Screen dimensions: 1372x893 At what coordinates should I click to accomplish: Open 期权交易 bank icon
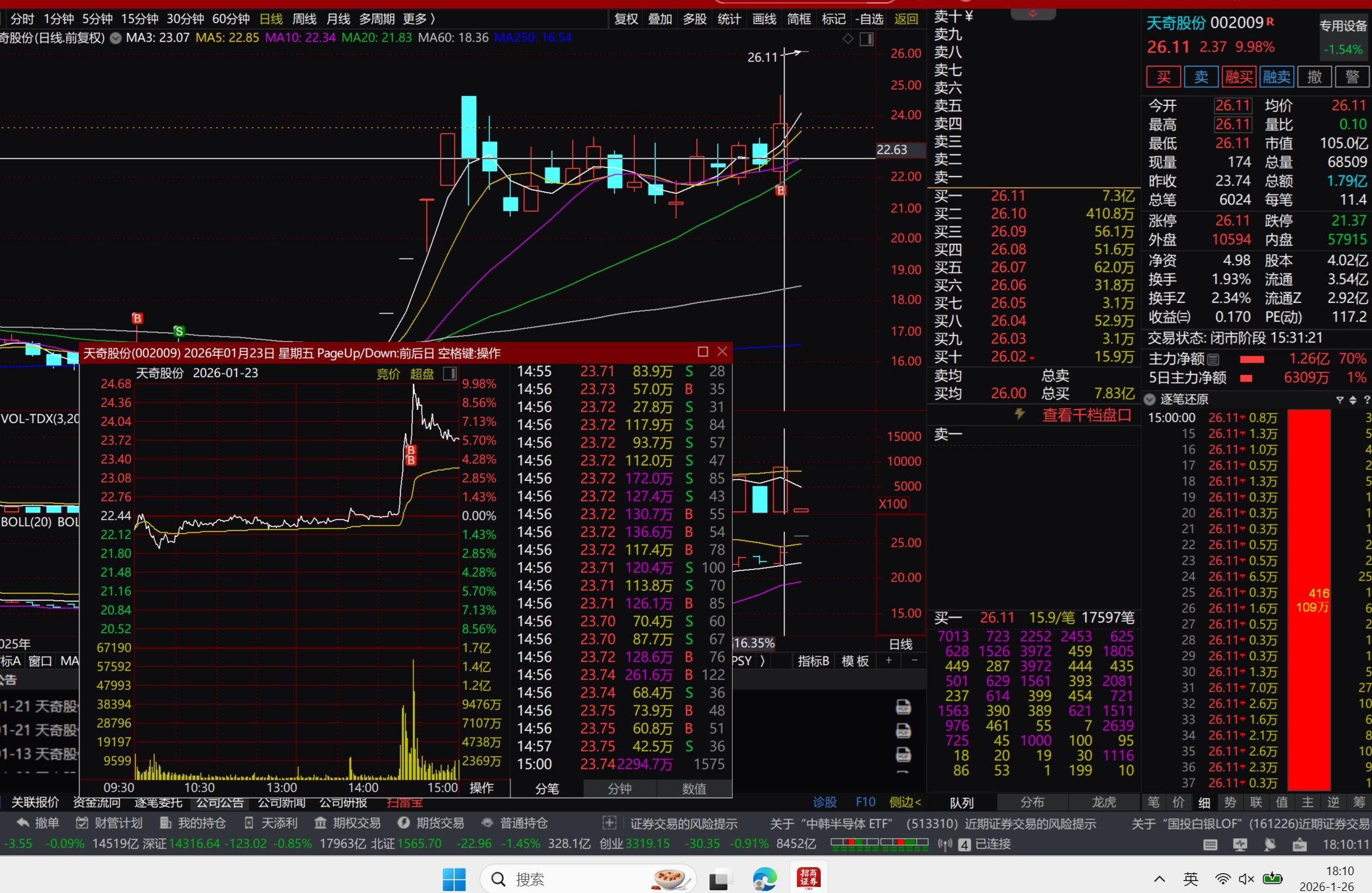click(x=320, y=823)
